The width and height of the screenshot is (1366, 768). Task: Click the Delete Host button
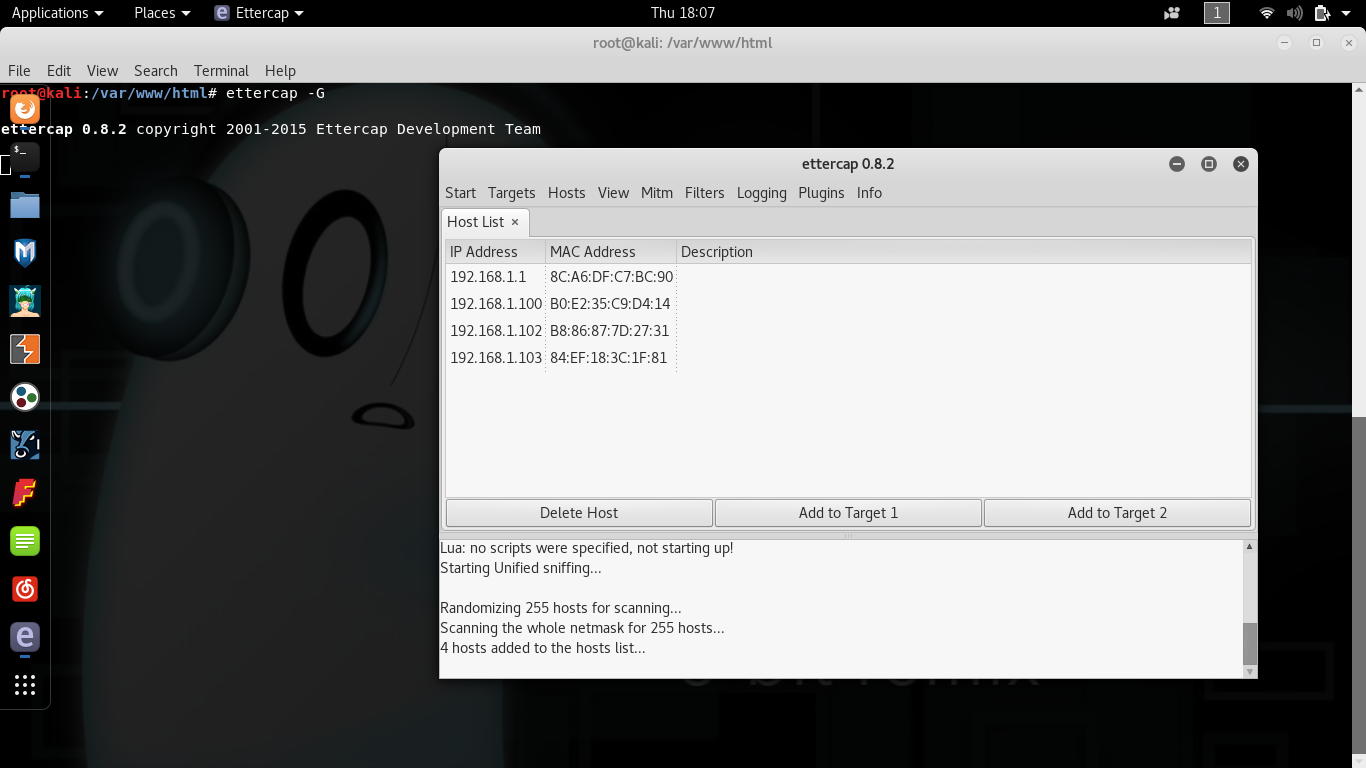coord(579,513)
